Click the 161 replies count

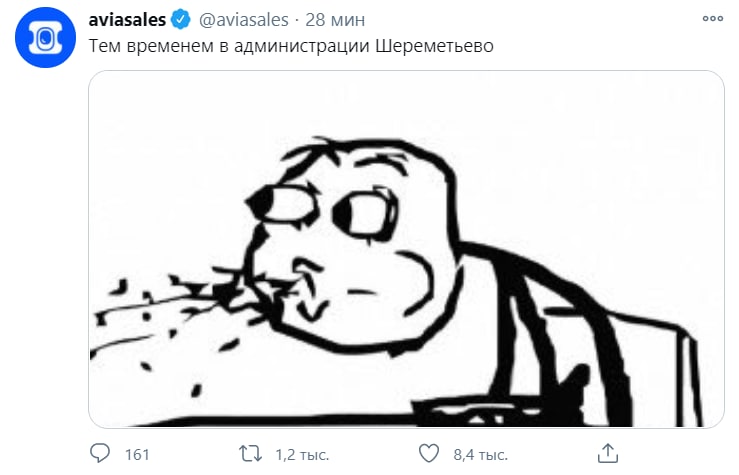click(x=137, y=455)
